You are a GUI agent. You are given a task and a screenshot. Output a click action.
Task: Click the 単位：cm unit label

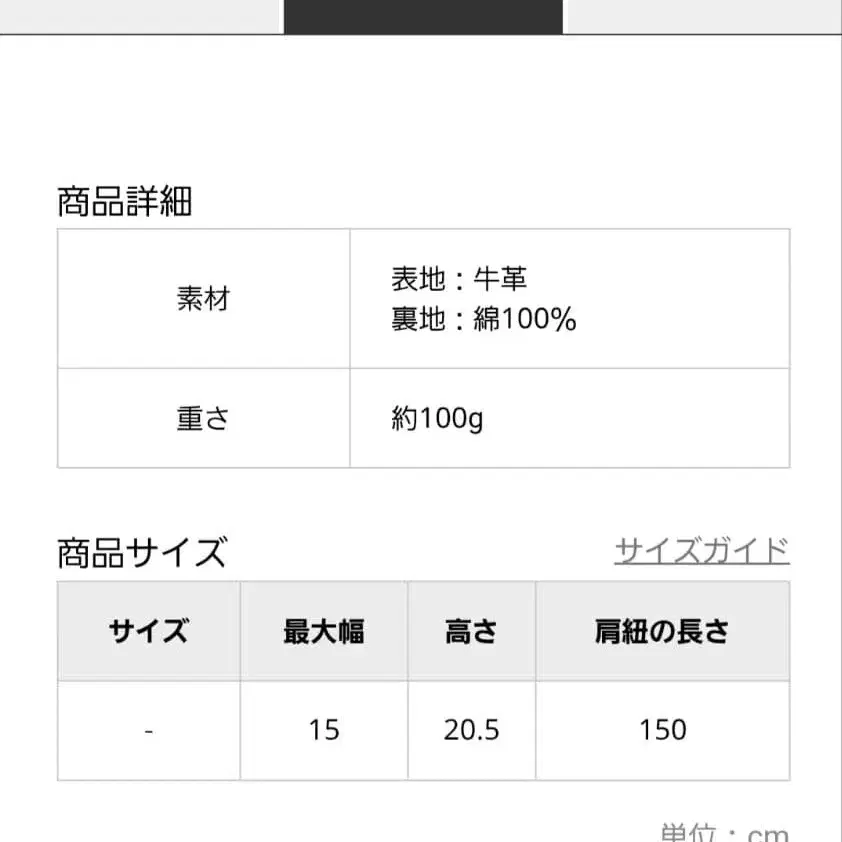[x=724, y=833]
